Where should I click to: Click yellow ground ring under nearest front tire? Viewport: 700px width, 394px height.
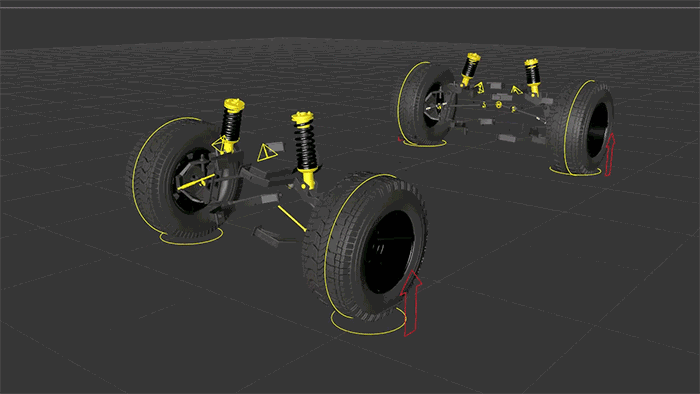[x=369, y=322]
